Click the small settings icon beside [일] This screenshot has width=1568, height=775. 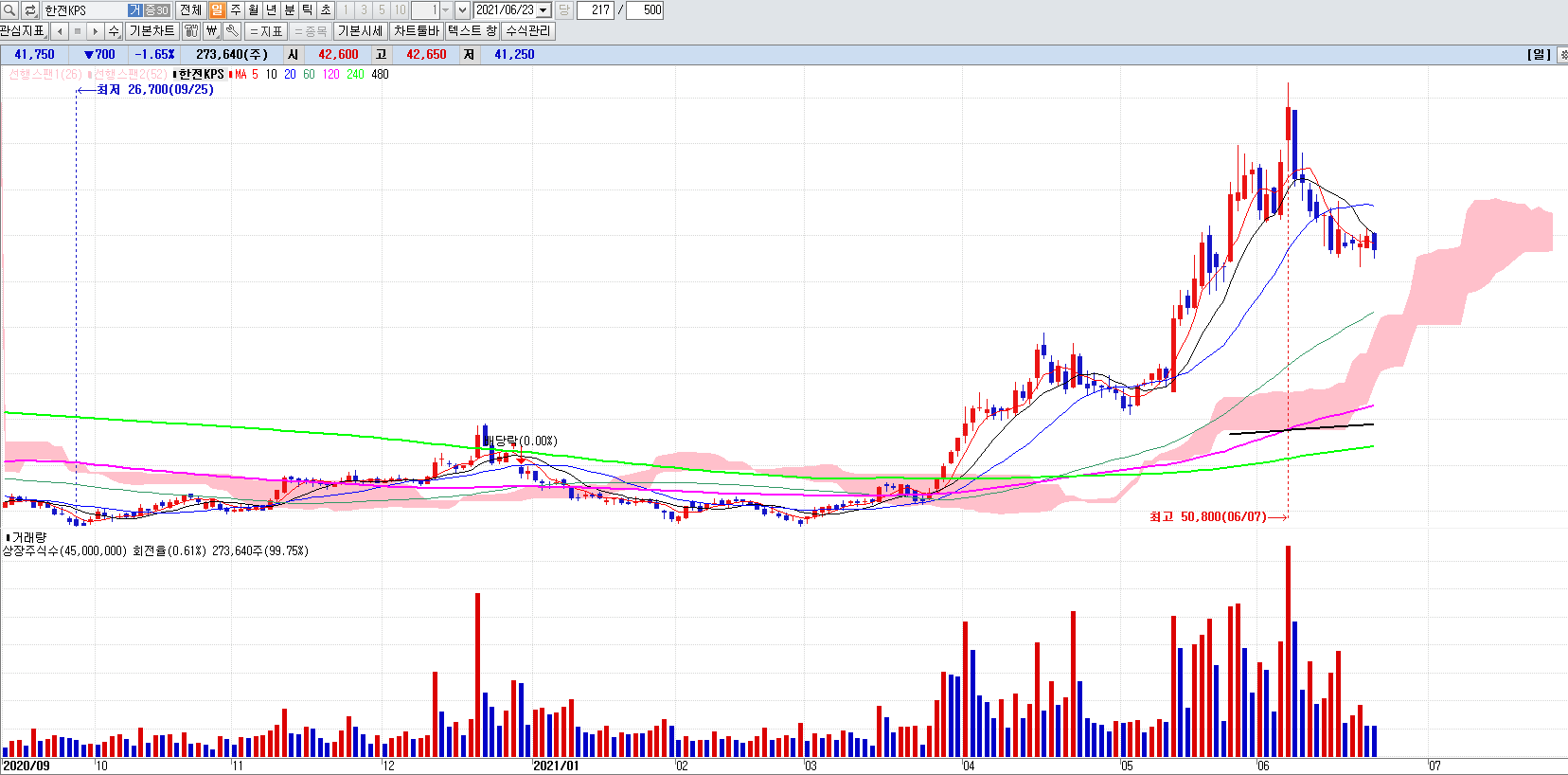[1562, 55]
